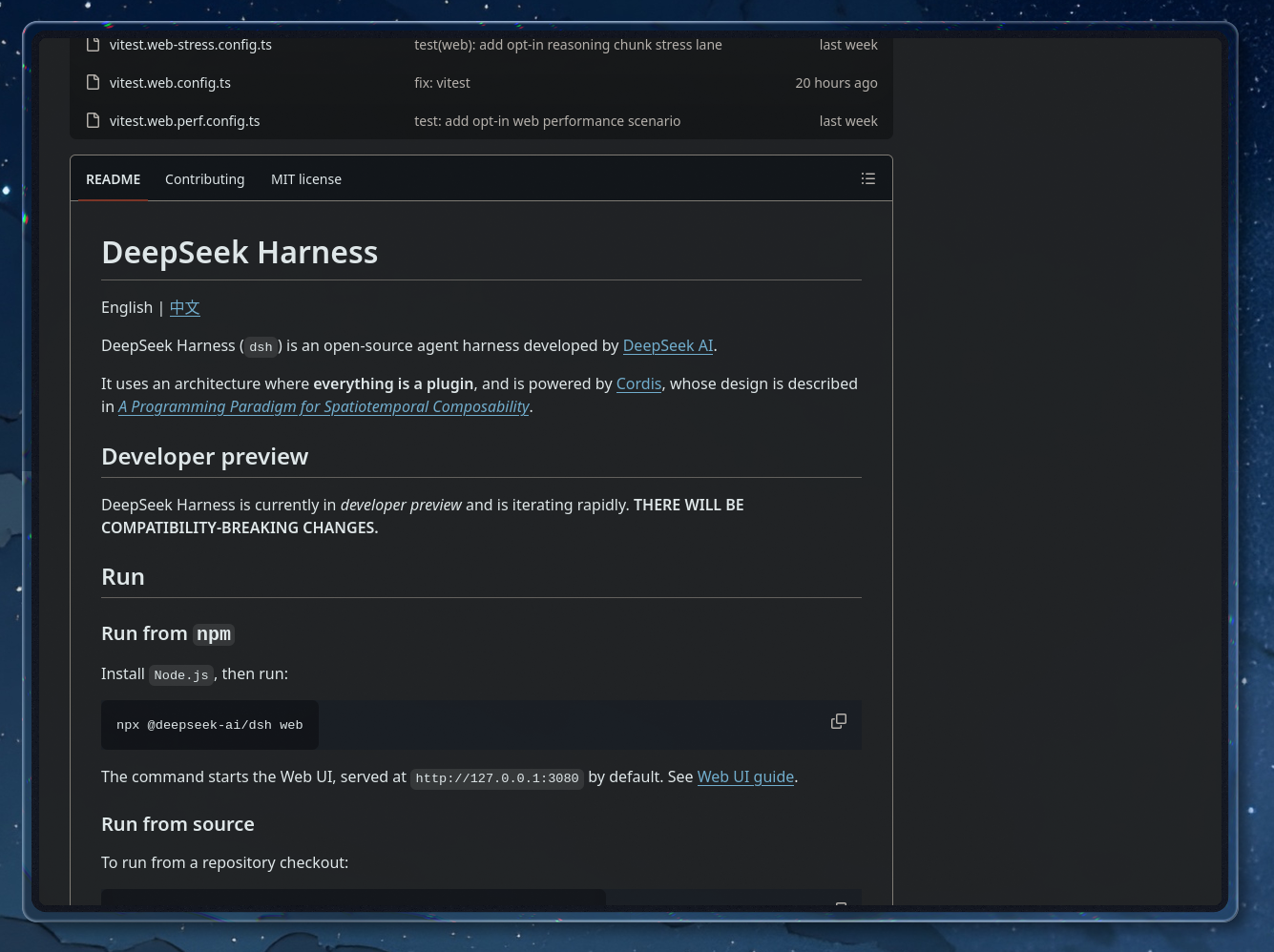Copy the npx @deepseek-ai/dsh web command
This screenshot has height=952, width=1274.
pyautogui.click(x=839, y=721)
